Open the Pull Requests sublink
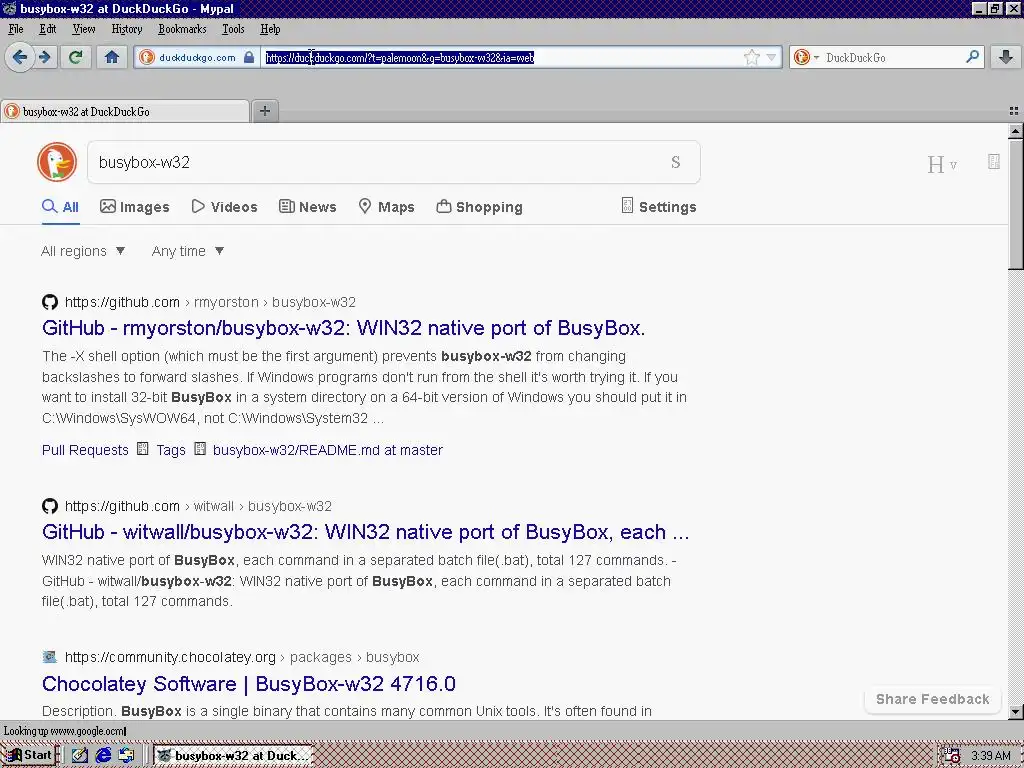This screenshot has height=768, width=1024. [85, 450]
